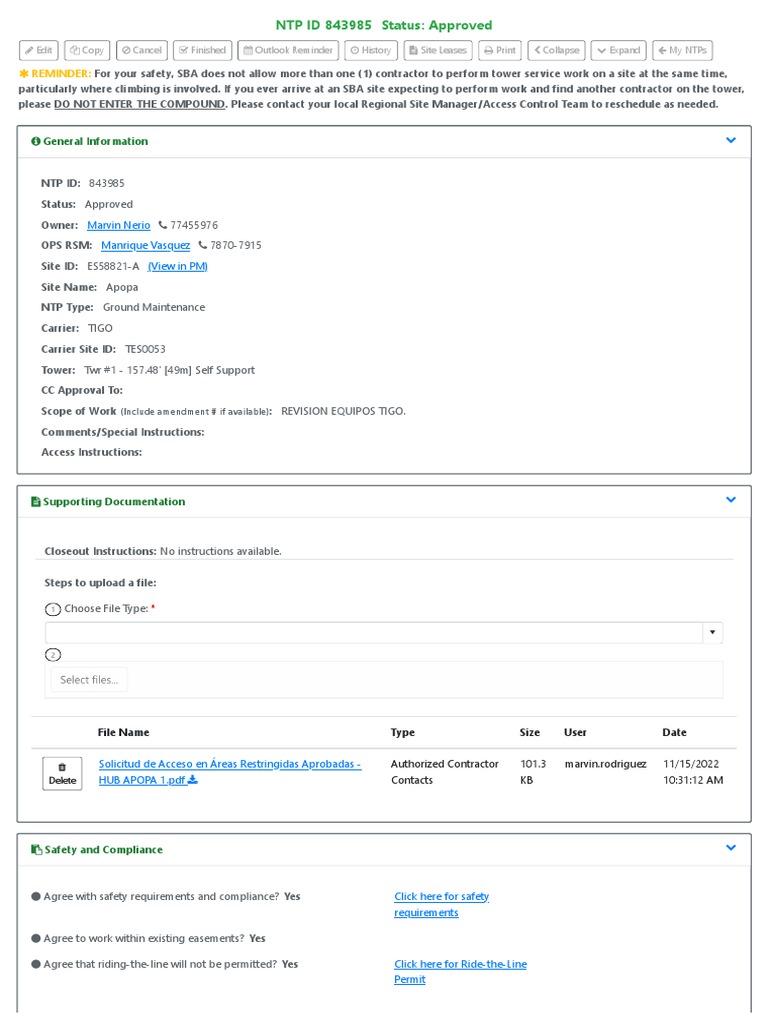Image resolution: width=768 pixels, height=1024 pixels.
Task: Mark the NTP as Finished
Action: [x=202, y=50]
